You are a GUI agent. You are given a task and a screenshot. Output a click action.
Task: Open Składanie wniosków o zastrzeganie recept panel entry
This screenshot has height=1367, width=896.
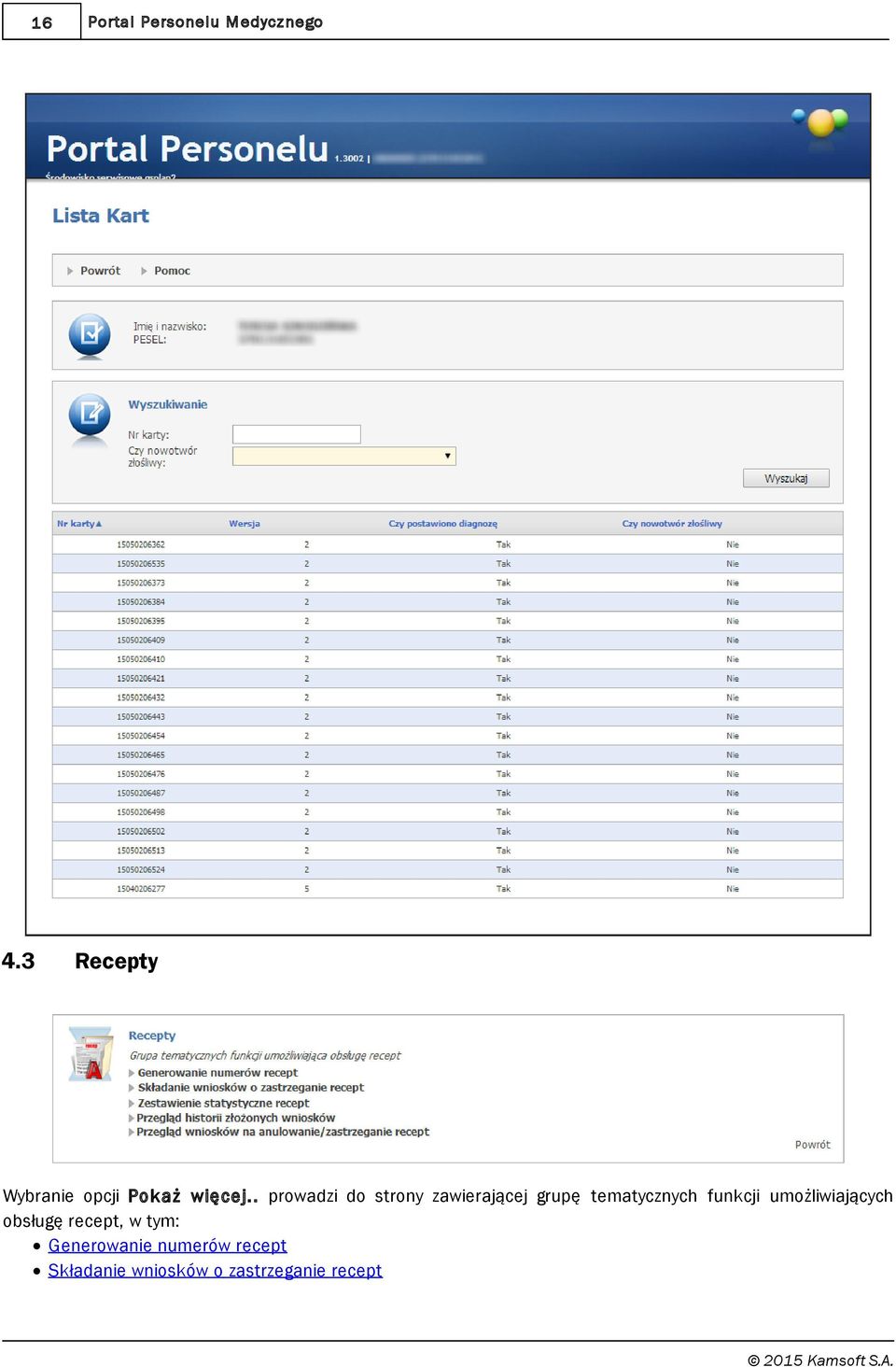[x=251, y=1088]
